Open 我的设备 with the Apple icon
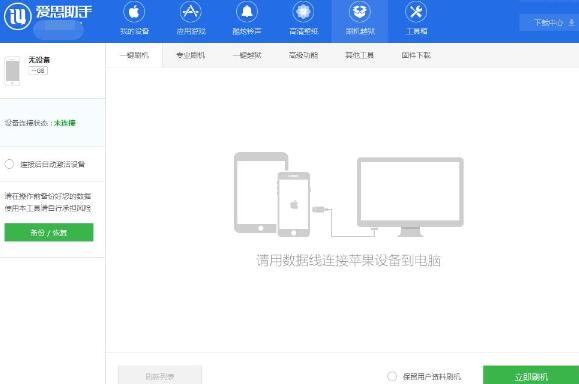Viewport: 579px width, 384px height. (x=134, y=18)
